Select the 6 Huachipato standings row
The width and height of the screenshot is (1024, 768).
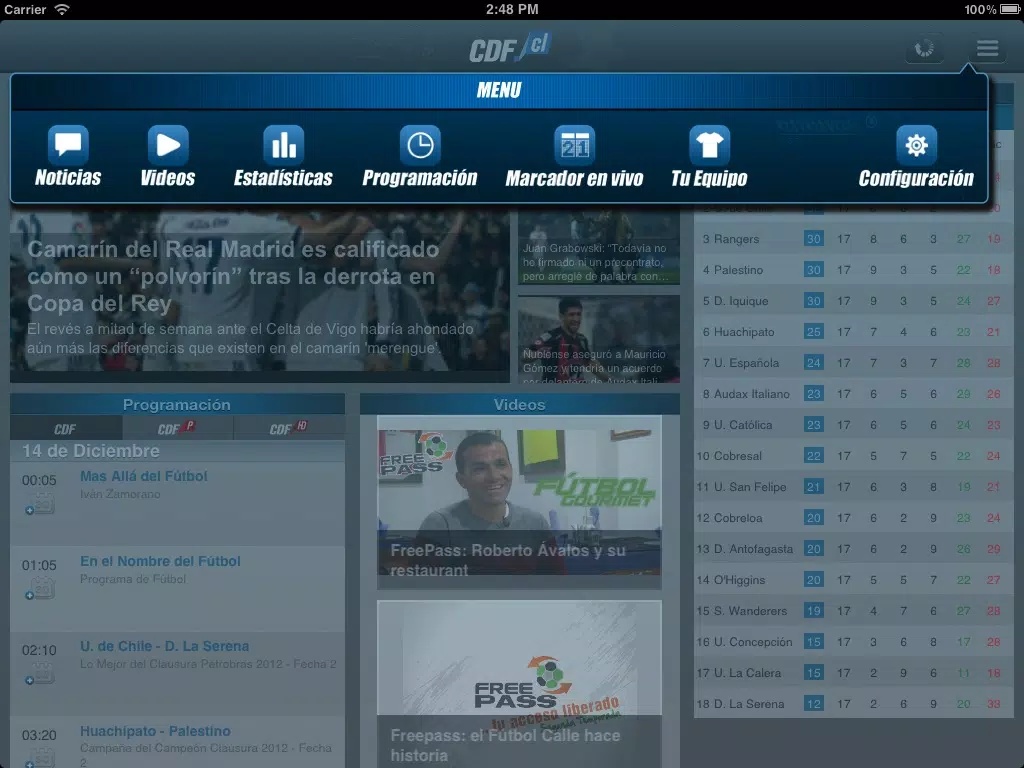click(854, 332)
